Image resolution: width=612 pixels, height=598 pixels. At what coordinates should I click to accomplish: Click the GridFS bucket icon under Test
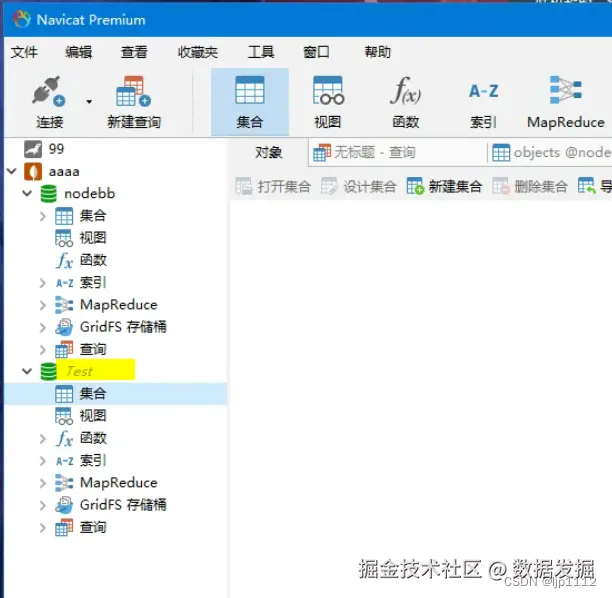64,505
